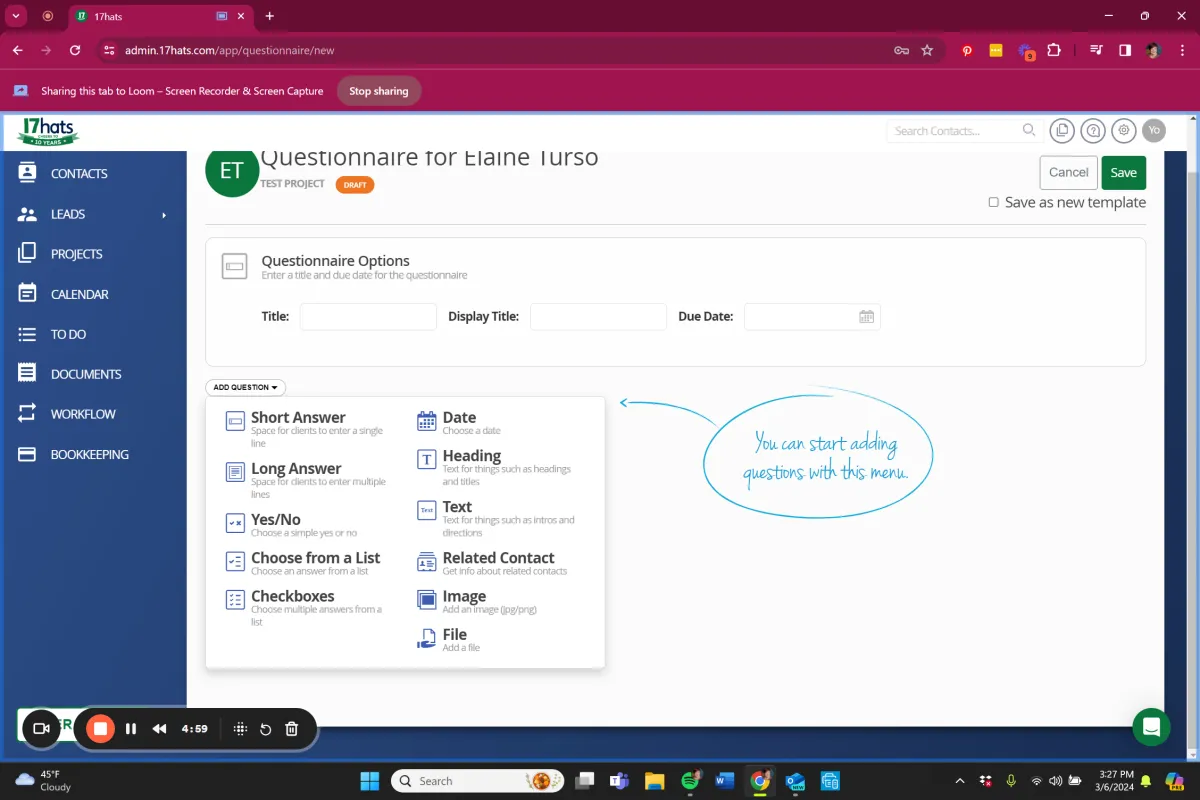Open File Explorer from the taskbar
This screenshot has height=800, width=1200.
[x=655, y=781]
